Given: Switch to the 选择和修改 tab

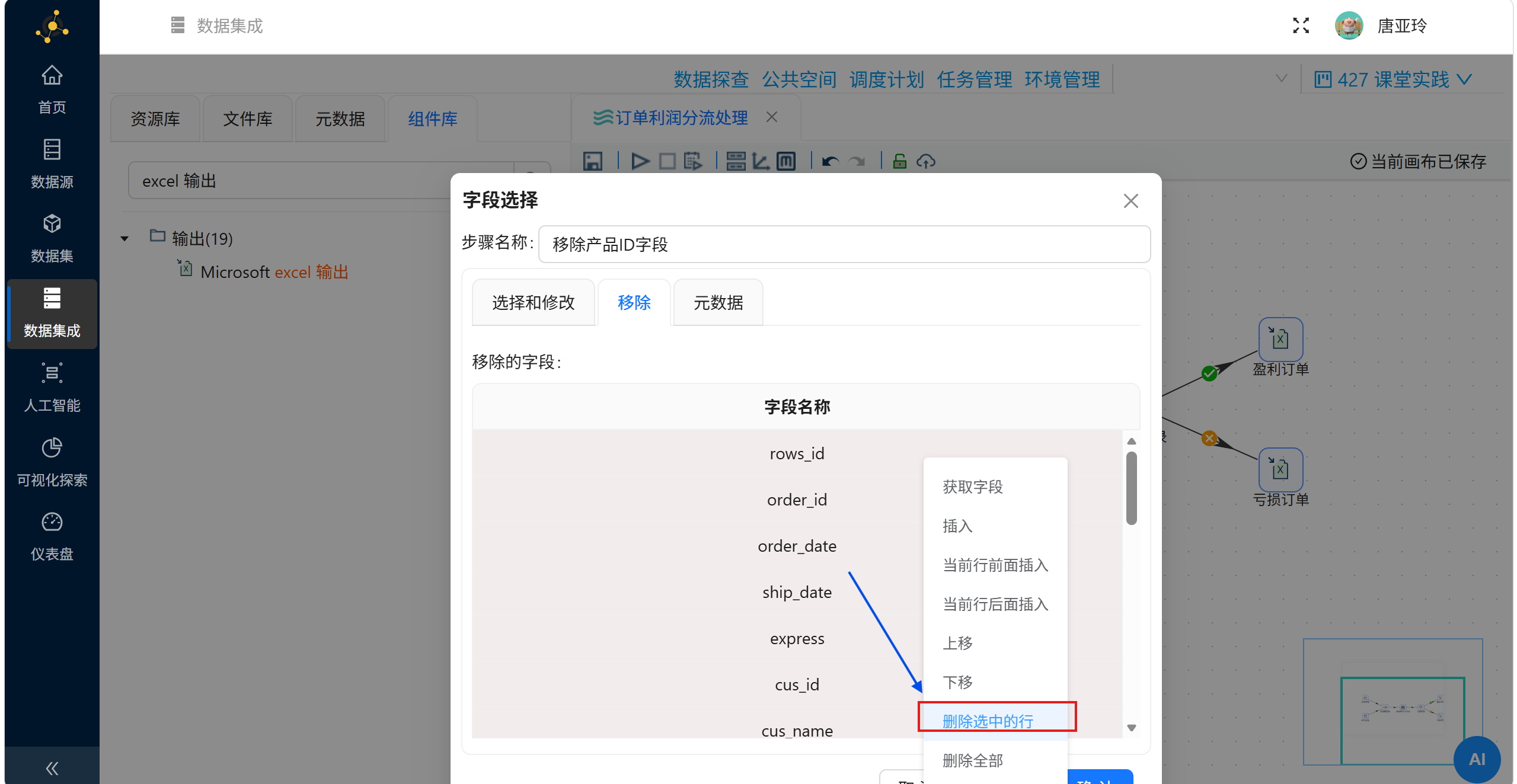Looking at the screenshot, I should click(533, 303).
